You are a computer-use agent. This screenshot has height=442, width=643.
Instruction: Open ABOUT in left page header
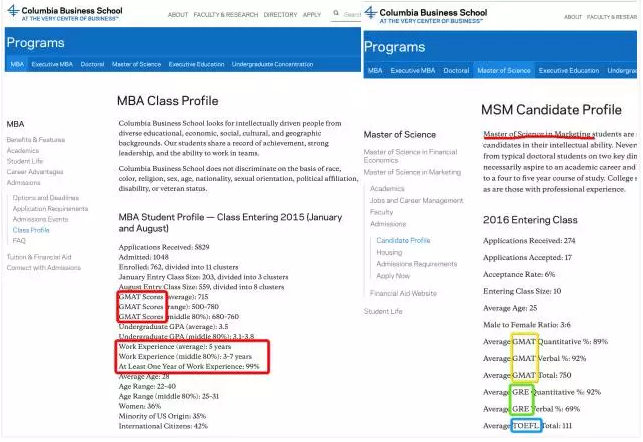click(178, 15)
